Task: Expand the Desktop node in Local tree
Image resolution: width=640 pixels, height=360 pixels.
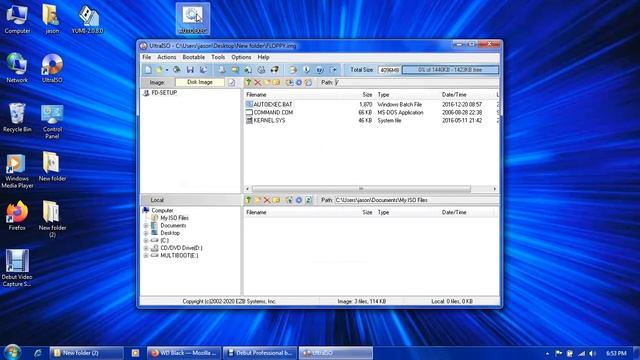Action: [x=146, y=233]
